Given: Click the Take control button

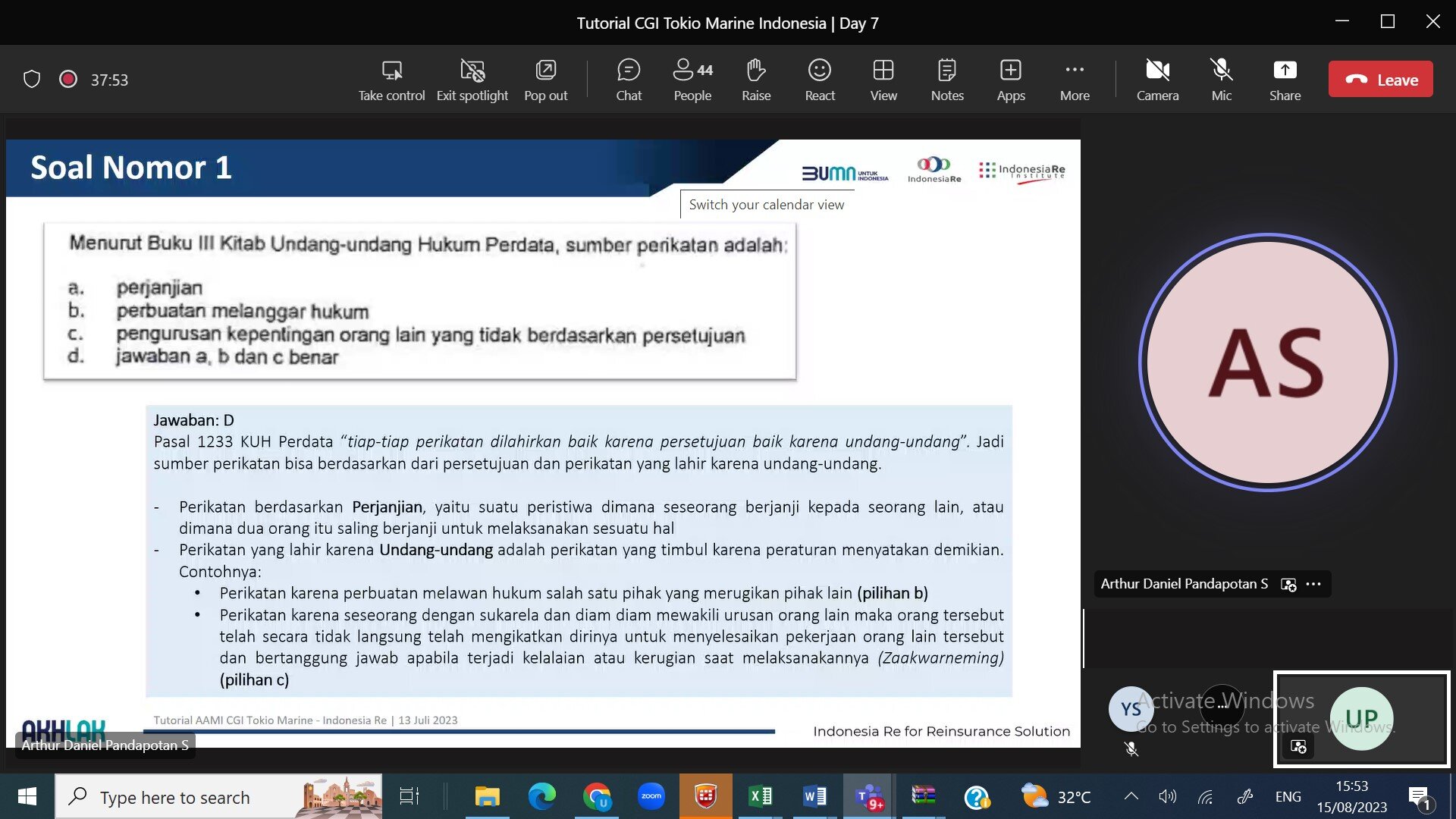Looking at the screenshot, I should 391,80.
